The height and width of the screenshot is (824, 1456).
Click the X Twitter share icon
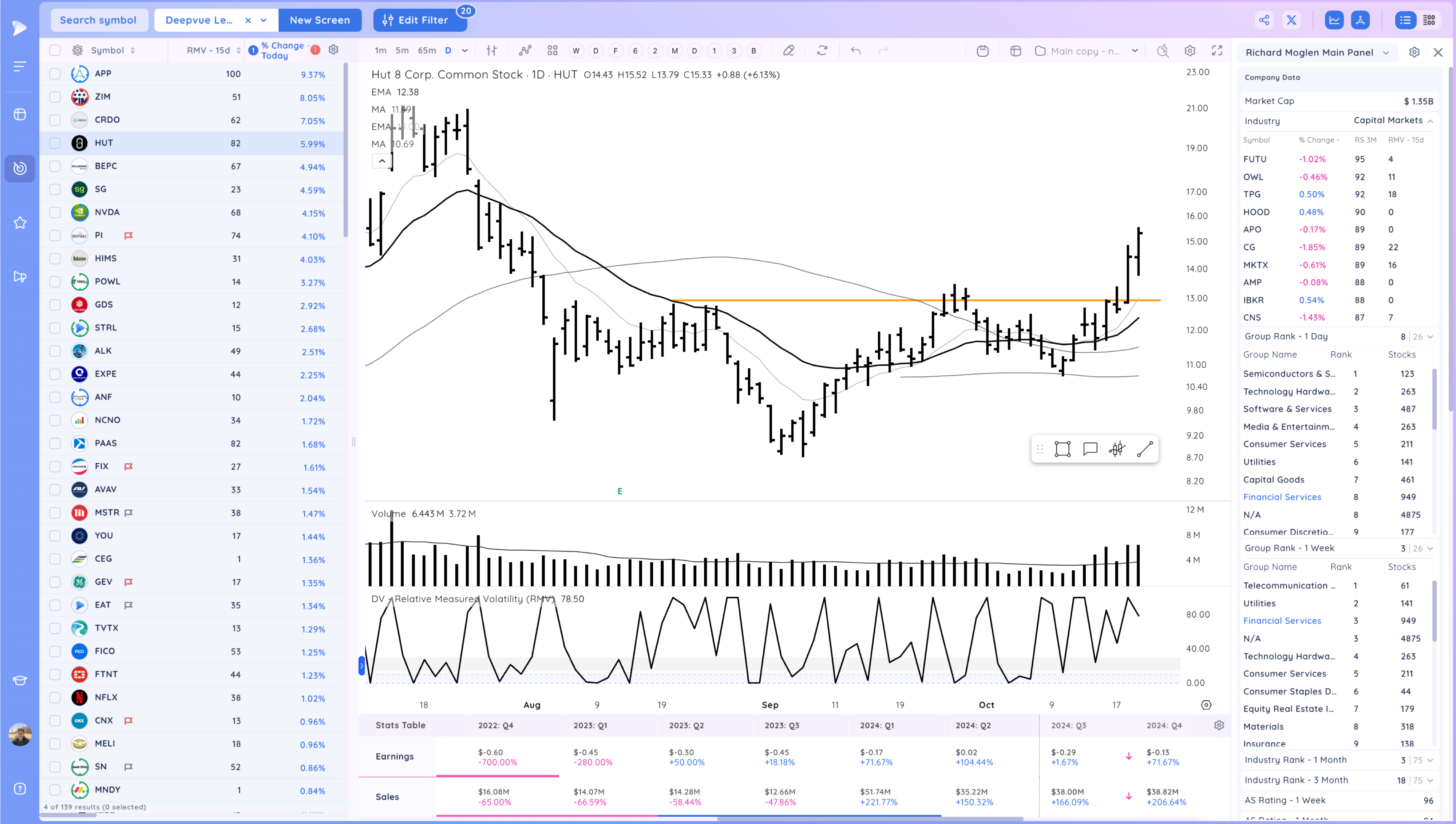tap(1291, 20)
